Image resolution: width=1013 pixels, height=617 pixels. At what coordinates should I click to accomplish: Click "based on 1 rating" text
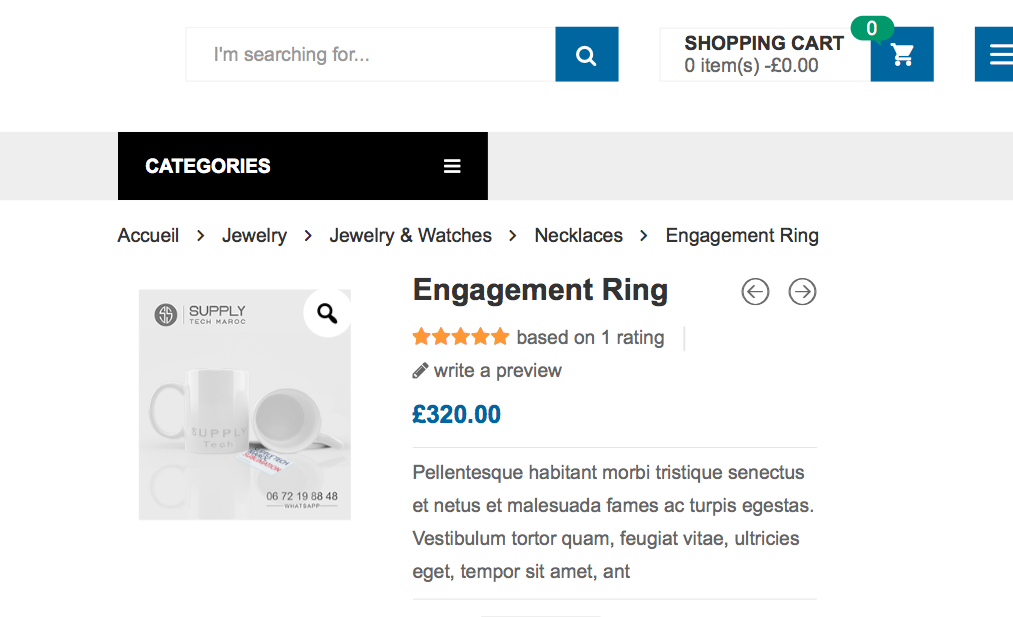click(x=590, y=337)
